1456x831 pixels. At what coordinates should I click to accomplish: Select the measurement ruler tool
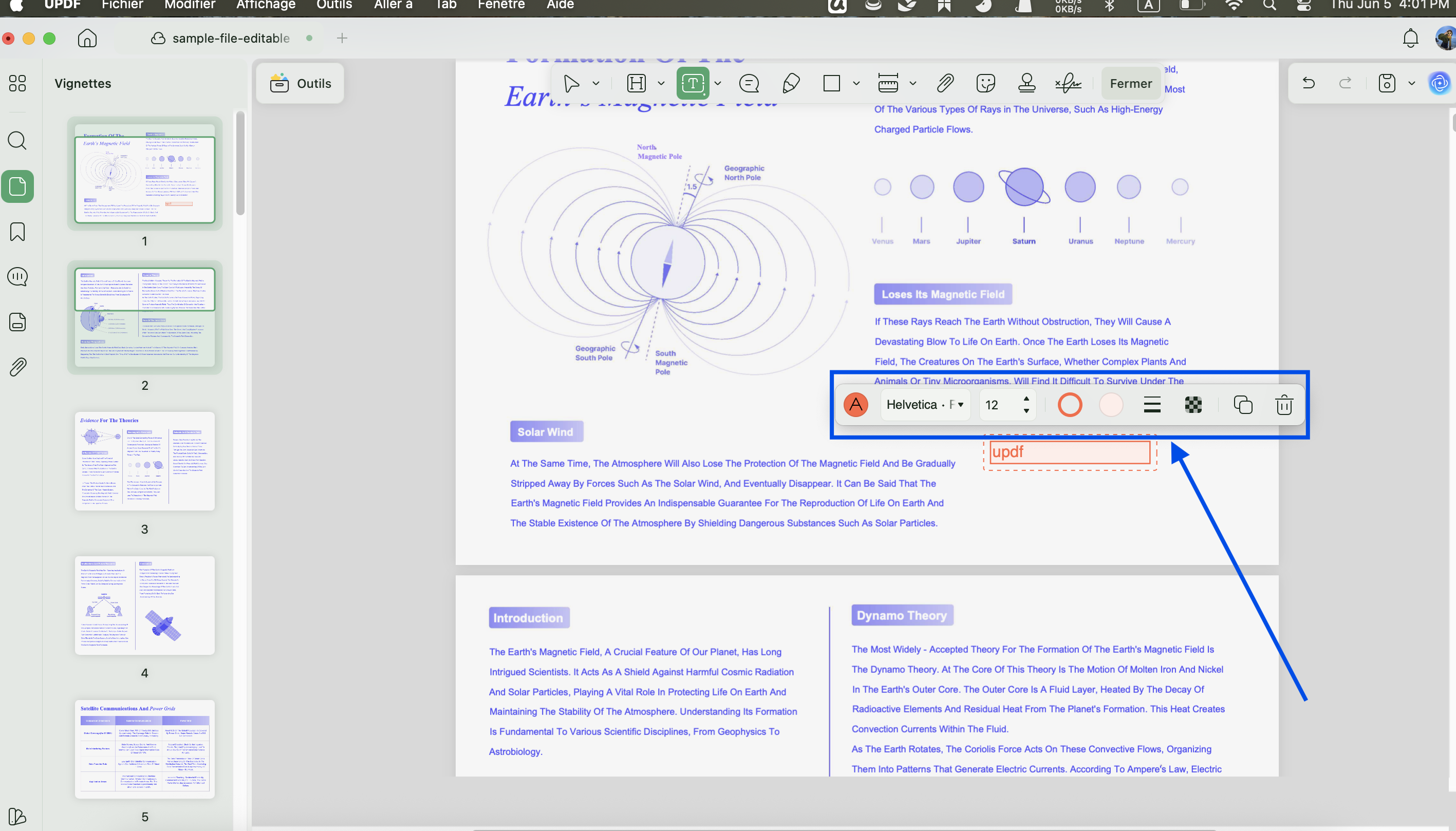[x=888, y=83]
